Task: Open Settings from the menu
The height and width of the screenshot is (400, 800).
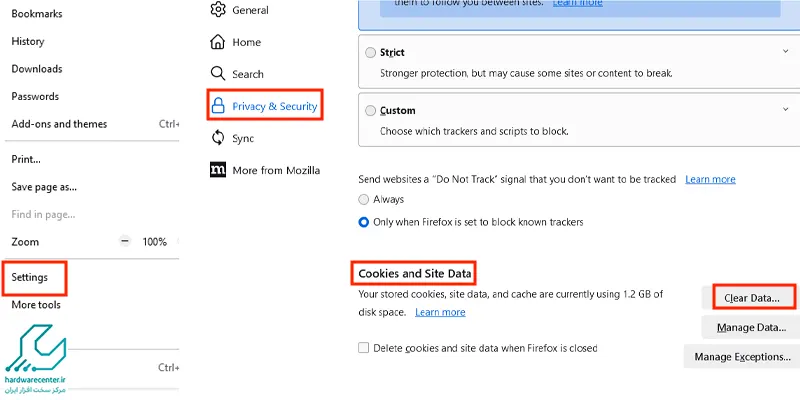Action: tap(30, 277)
